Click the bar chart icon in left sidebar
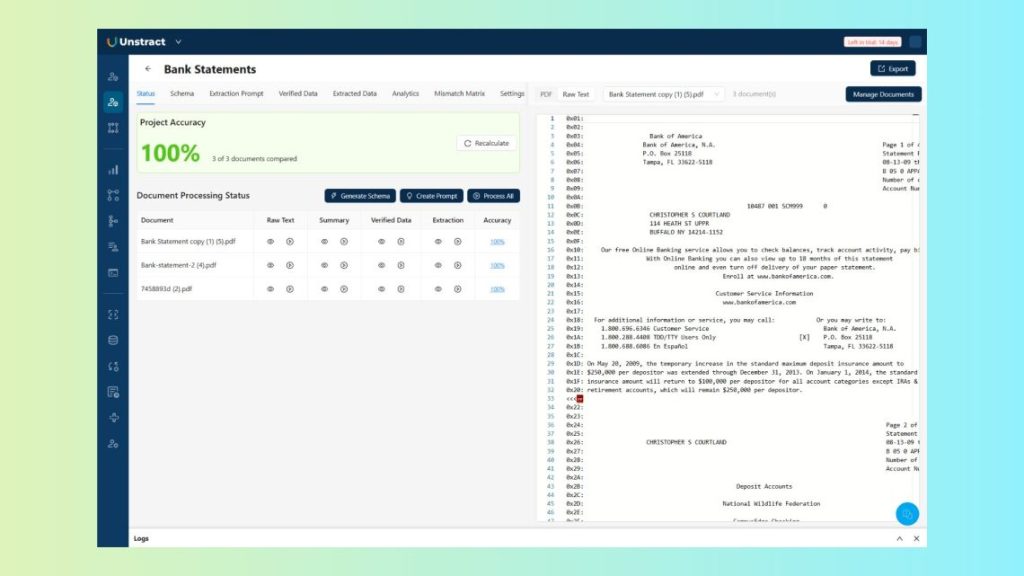 click(x=113, y=170)
